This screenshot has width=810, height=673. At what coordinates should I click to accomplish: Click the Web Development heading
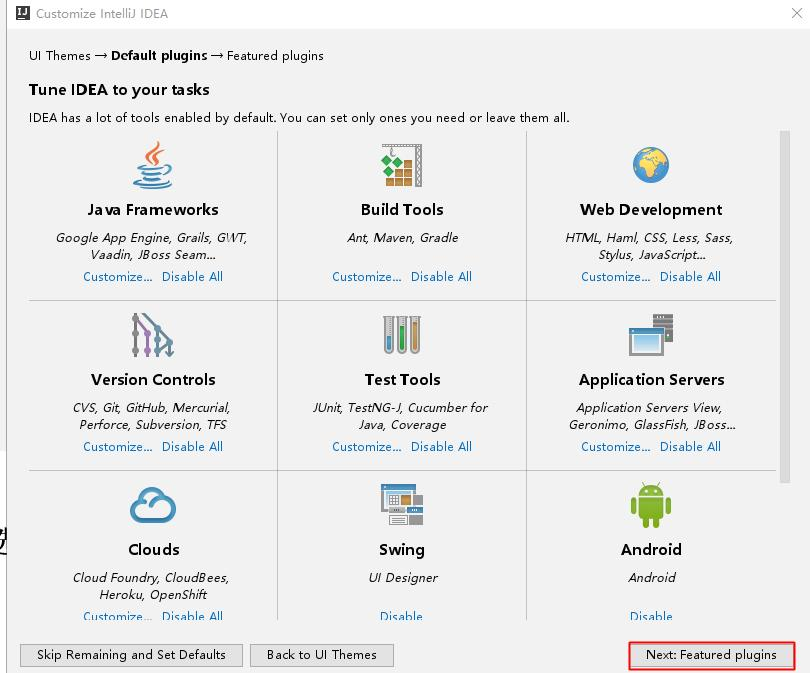point(651,210)
